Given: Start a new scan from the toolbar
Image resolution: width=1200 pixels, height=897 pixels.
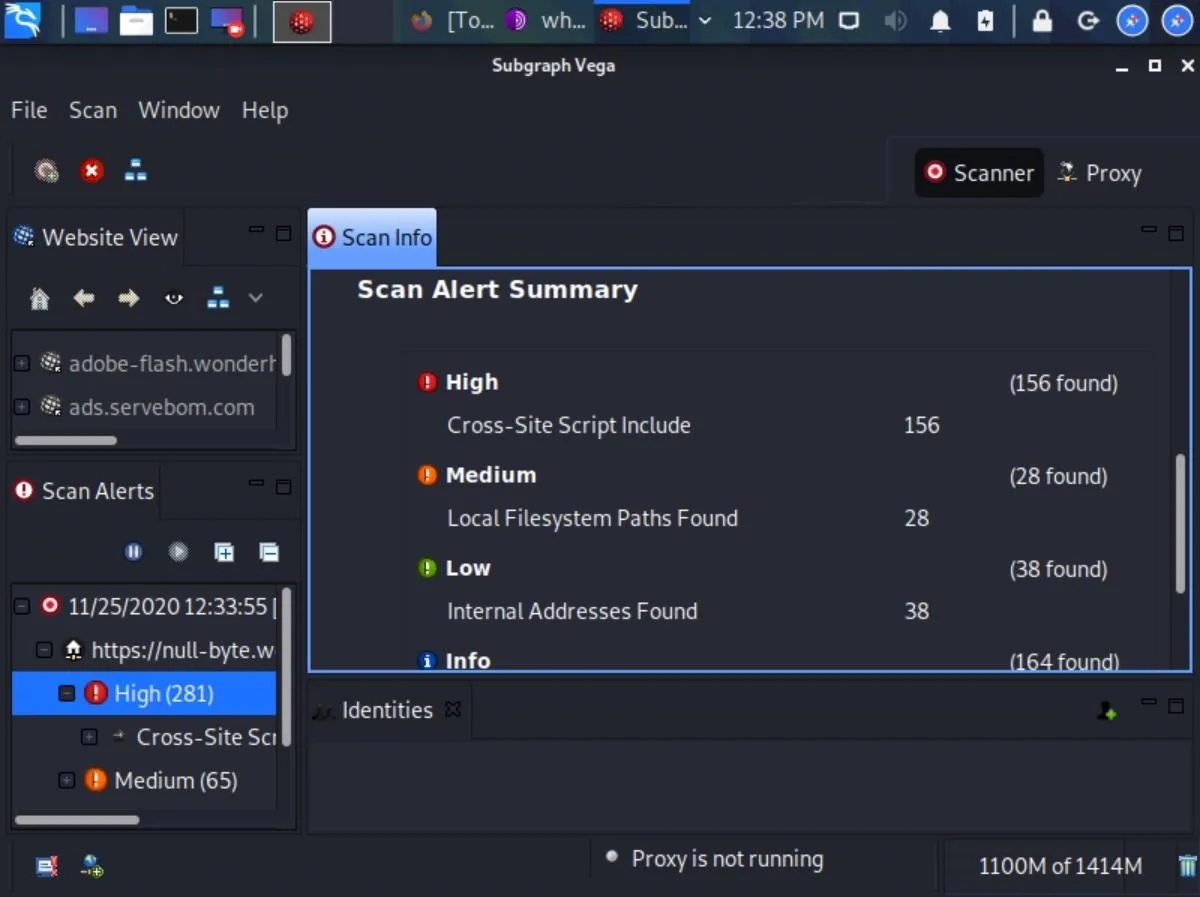Looking at the screenshot, I should click(x=46, y=171).
